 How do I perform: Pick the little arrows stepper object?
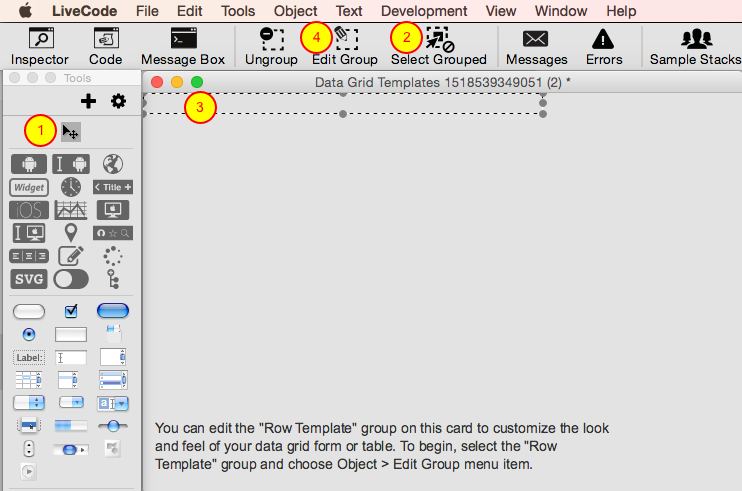29,448
